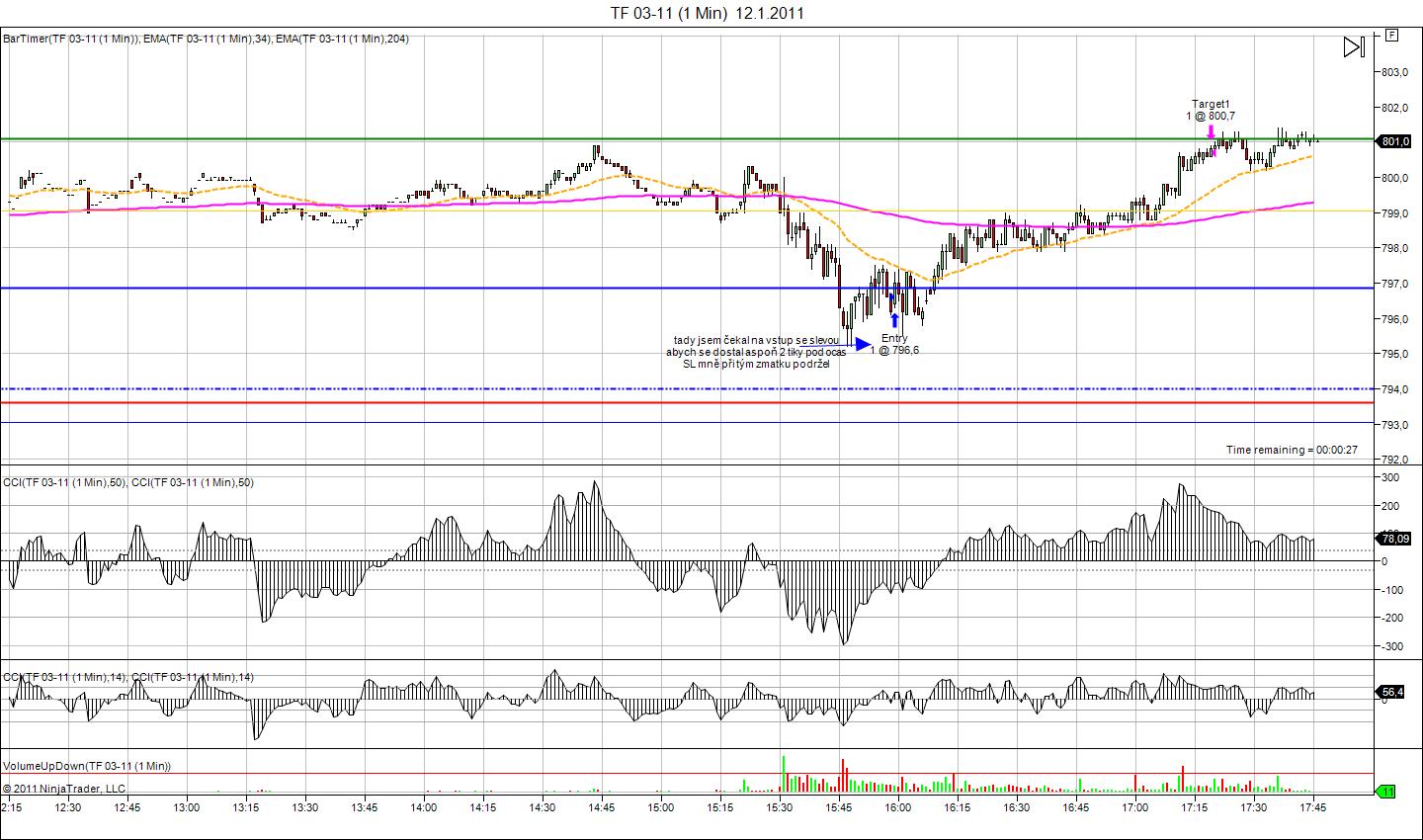Click the 17:15 time axis label
This screenshot has height=840, width=1423.
point(1195,807)
